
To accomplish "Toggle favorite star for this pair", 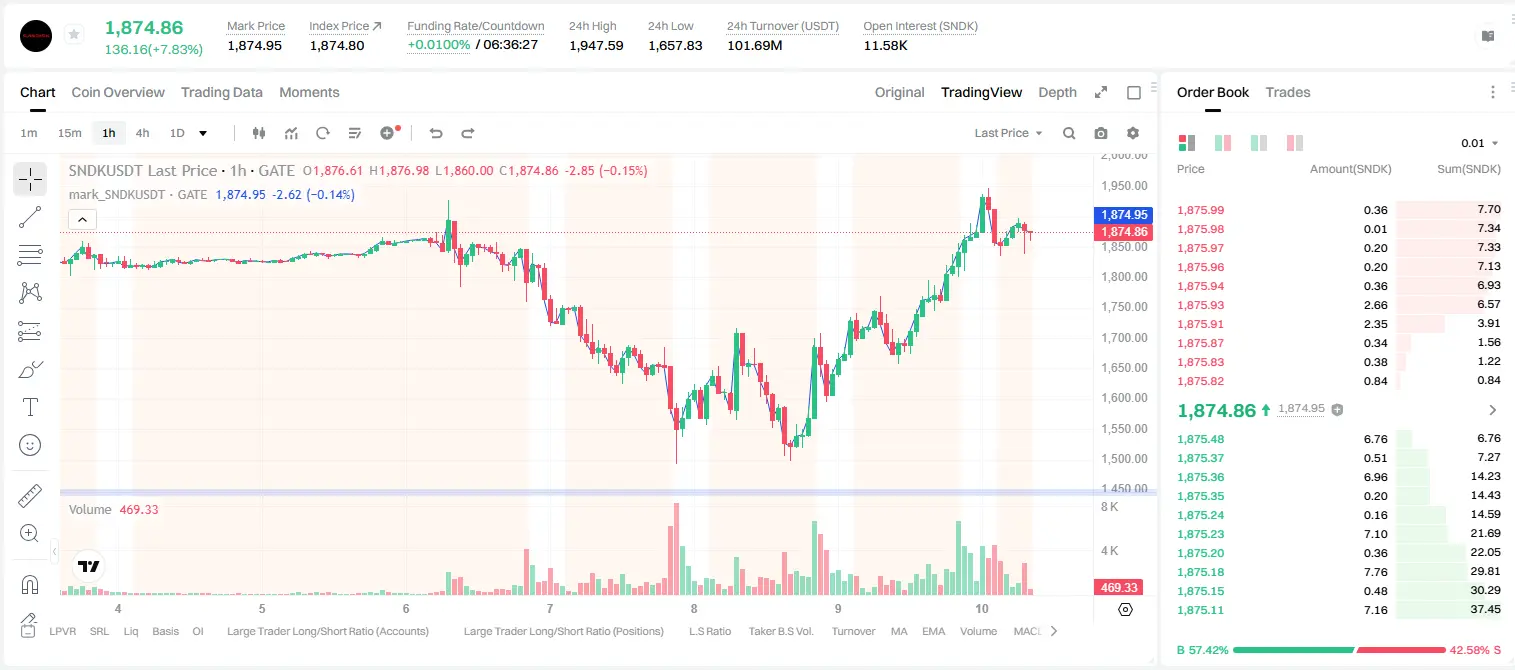I will [74, 35].
